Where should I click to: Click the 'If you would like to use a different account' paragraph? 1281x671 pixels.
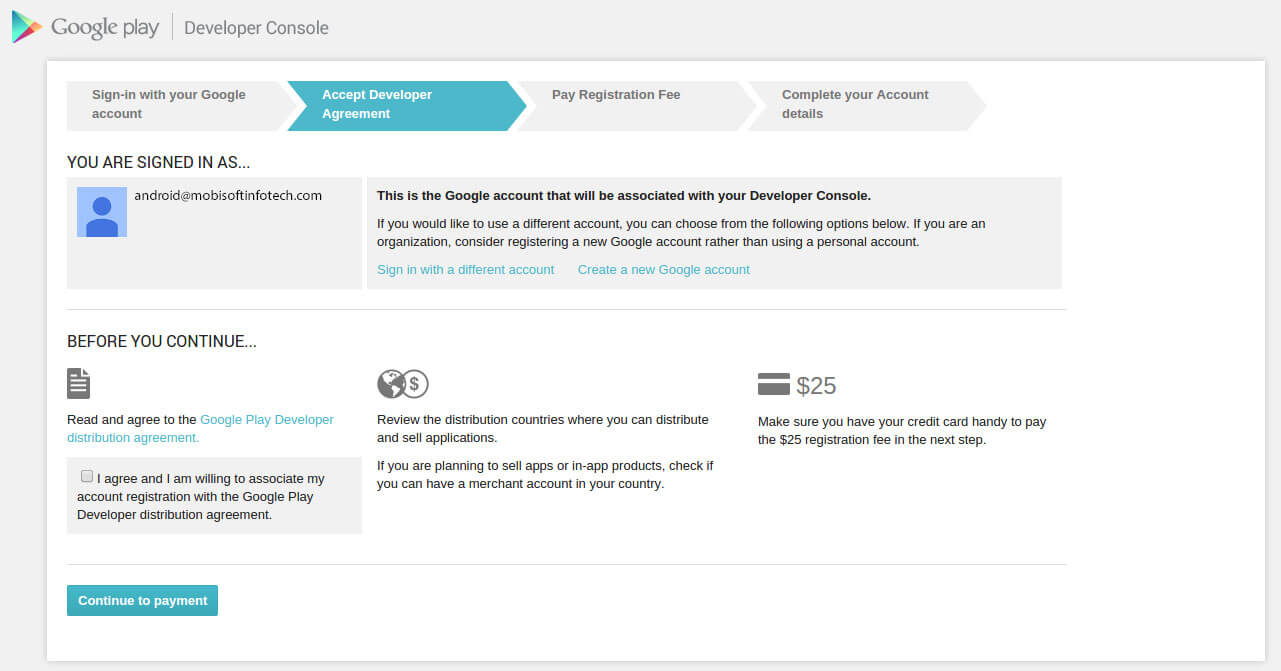[681, 233]
